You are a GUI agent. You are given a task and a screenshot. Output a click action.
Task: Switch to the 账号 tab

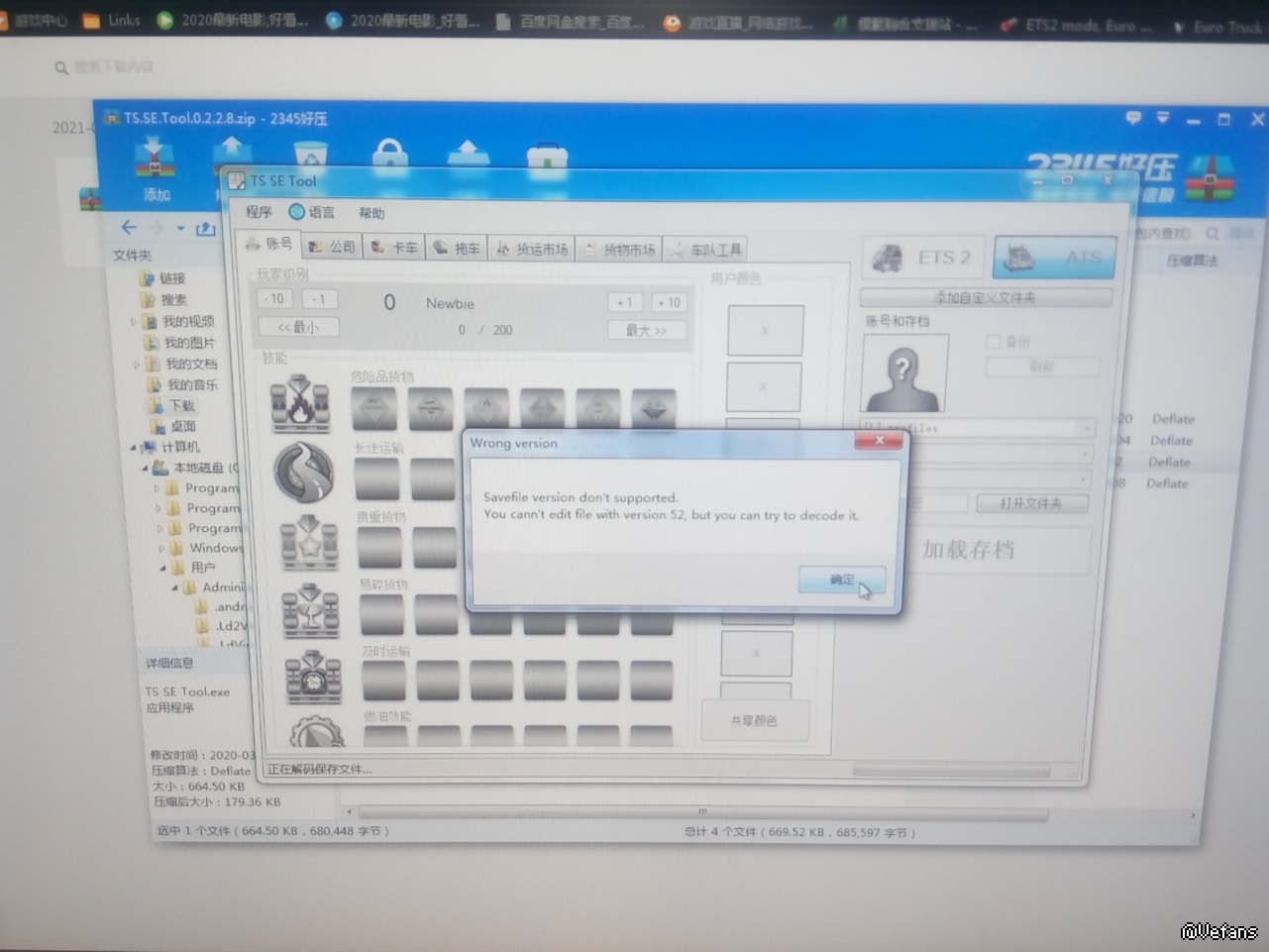click(x=268, y=244)
